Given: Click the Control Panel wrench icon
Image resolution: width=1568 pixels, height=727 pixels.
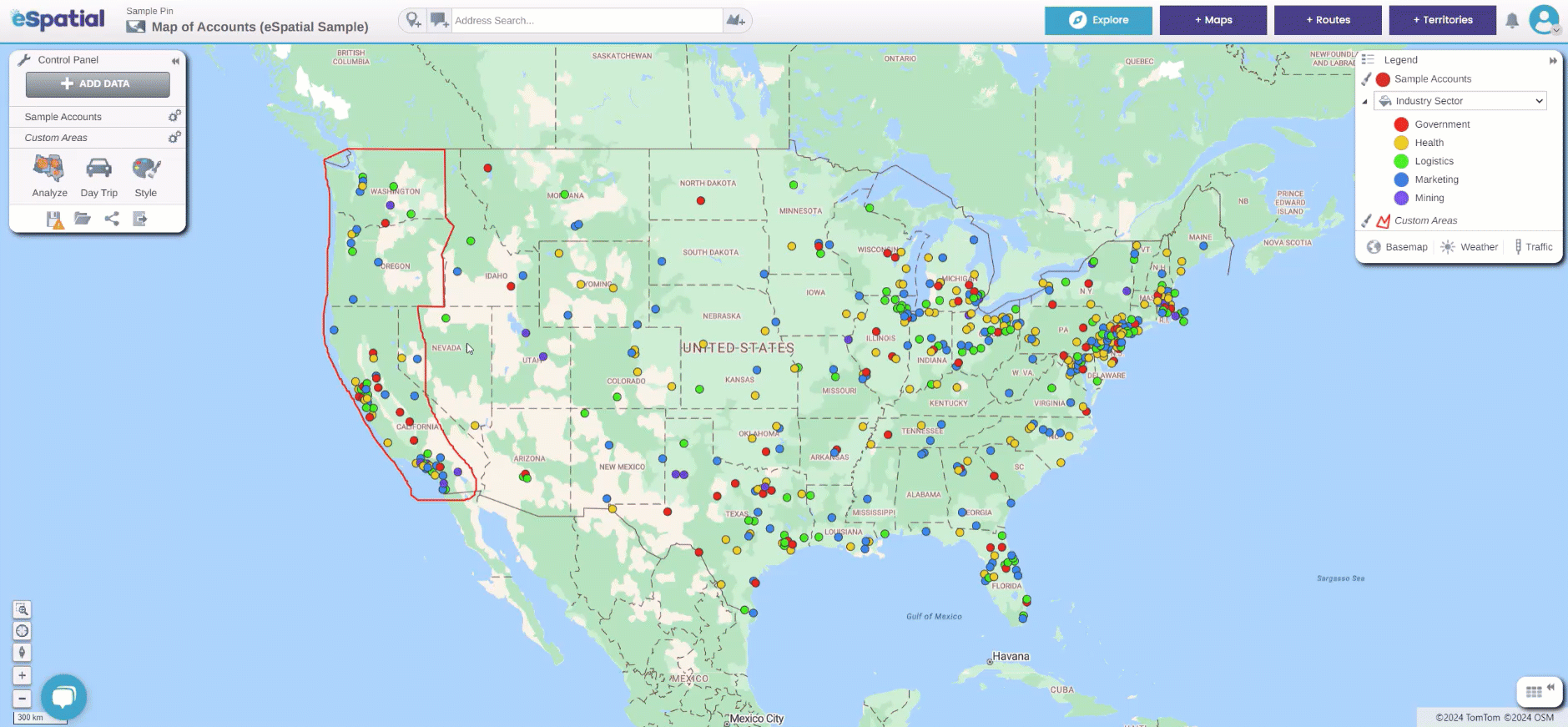Looking at the screenshot, I should click(x=24, y=59).
